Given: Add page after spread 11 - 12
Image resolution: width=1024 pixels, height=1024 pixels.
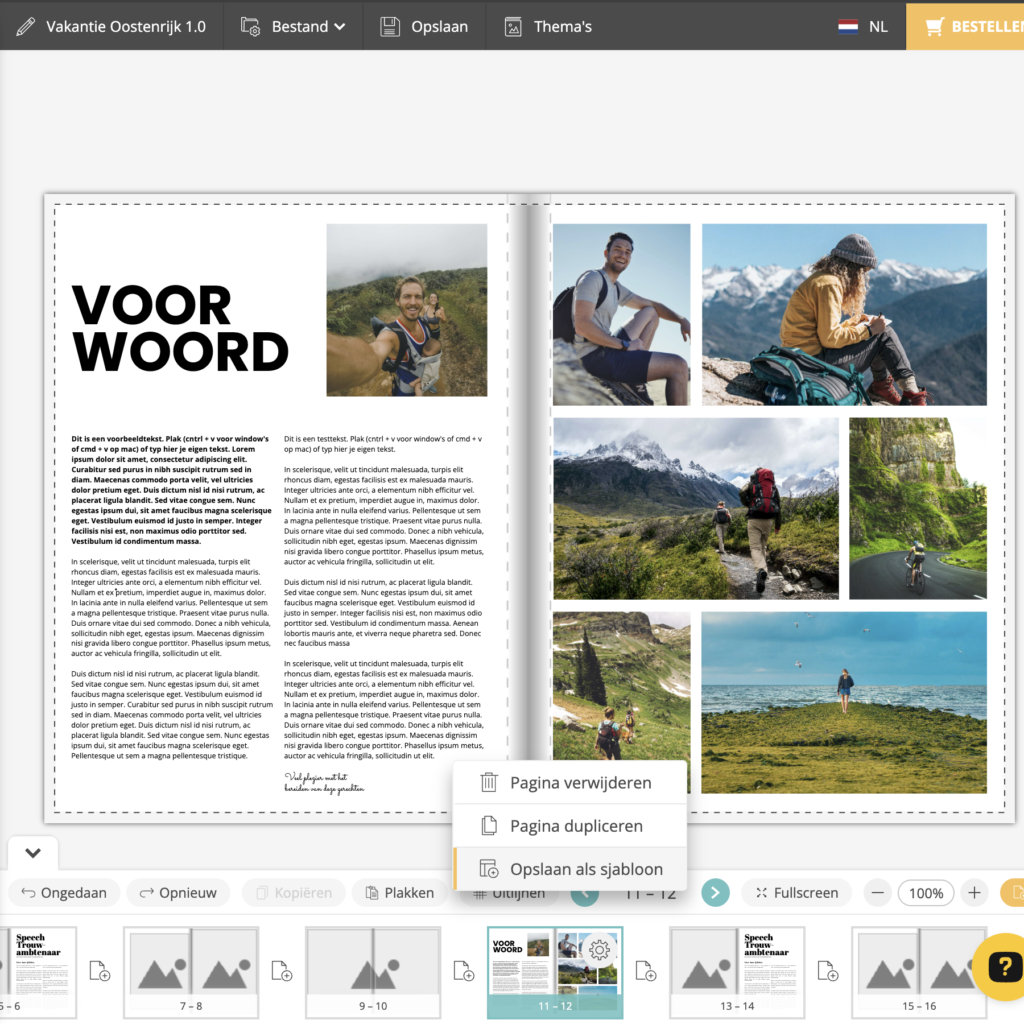Looking at the screenshot, I should point(646,970).
